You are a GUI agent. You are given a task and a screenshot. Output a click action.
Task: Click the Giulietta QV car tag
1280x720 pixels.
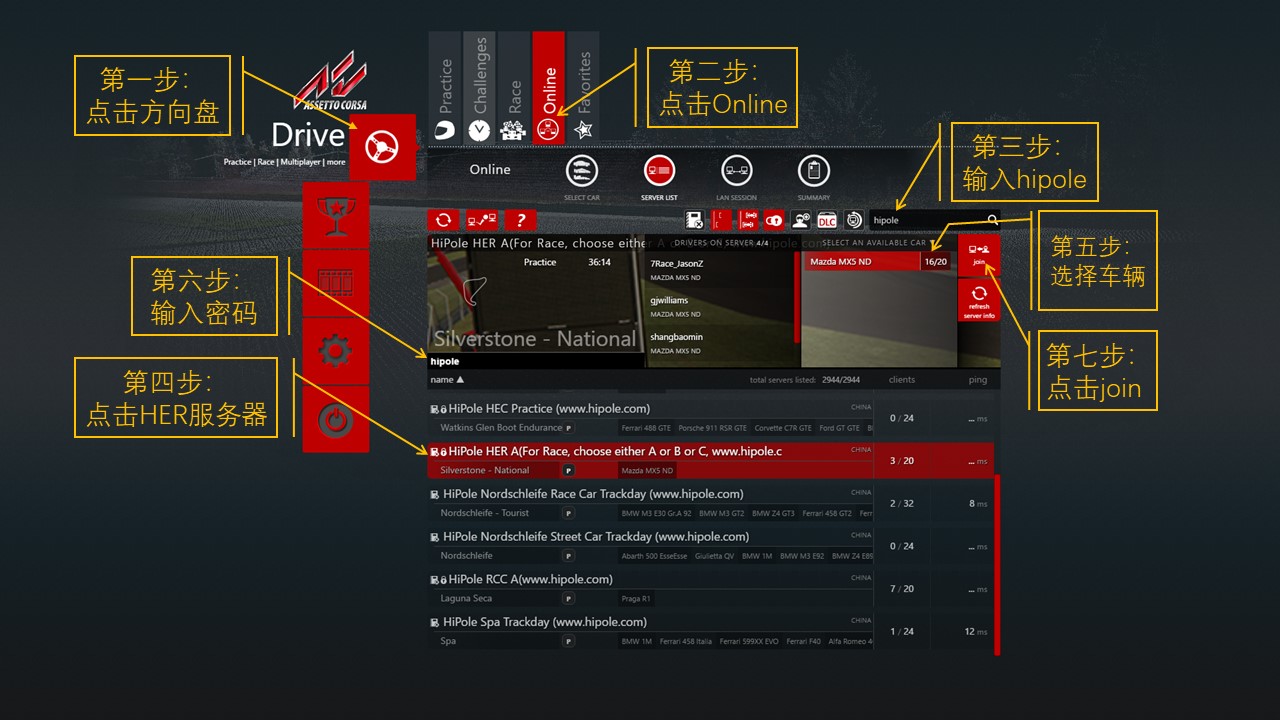[714, 556]
